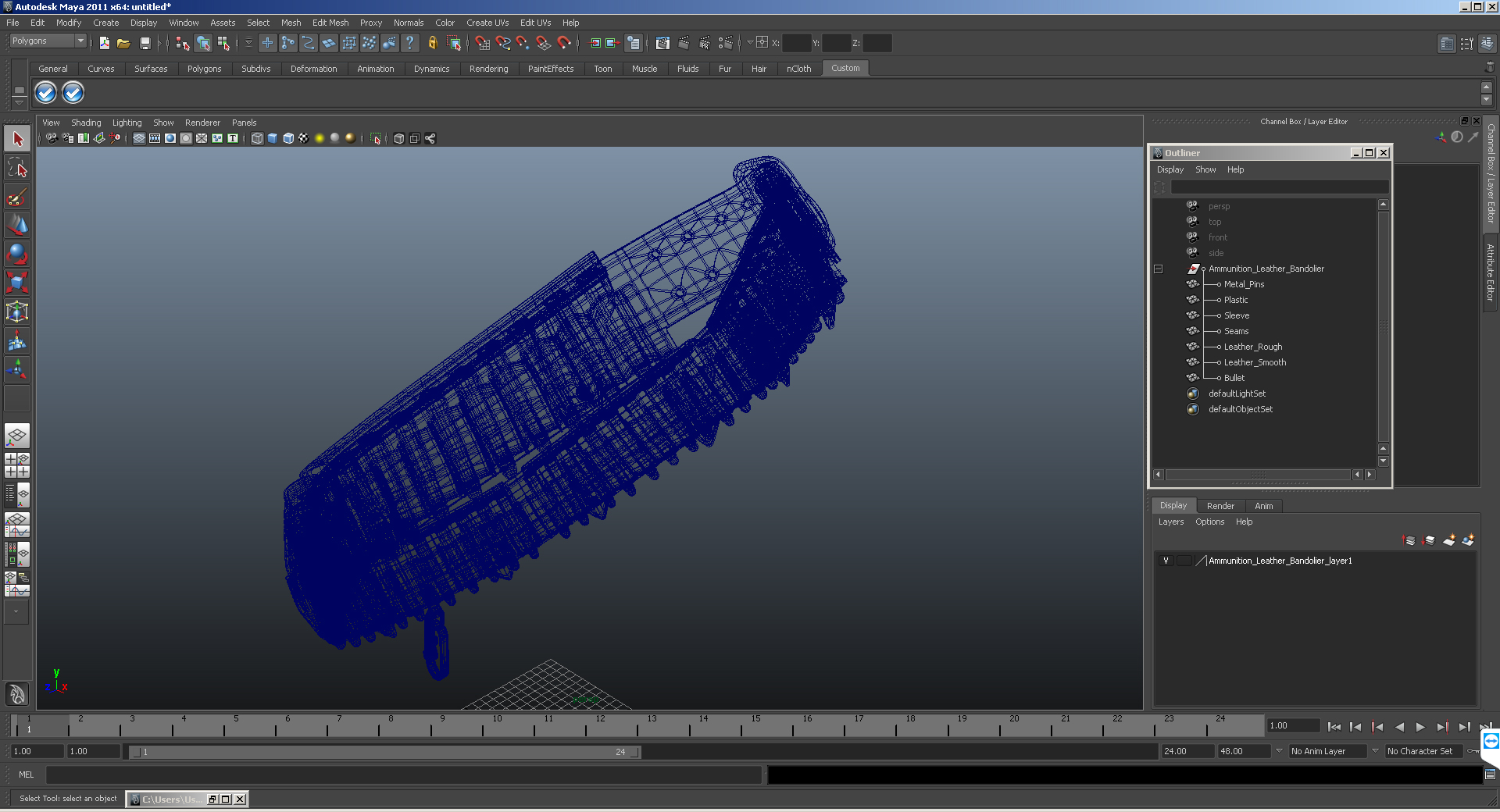Expand selection mask options arrow on status line

pyautogui.click(x=249, y=43)
